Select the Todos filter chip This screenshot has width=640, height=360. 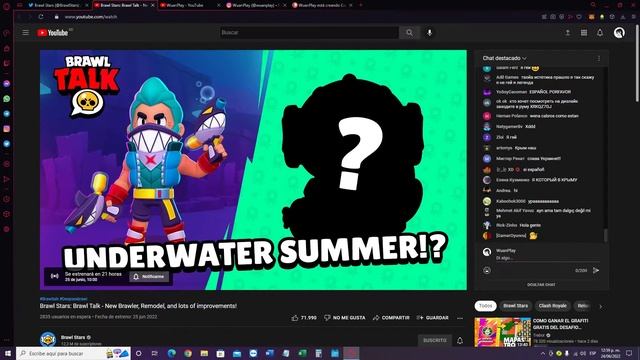(485, 306)
